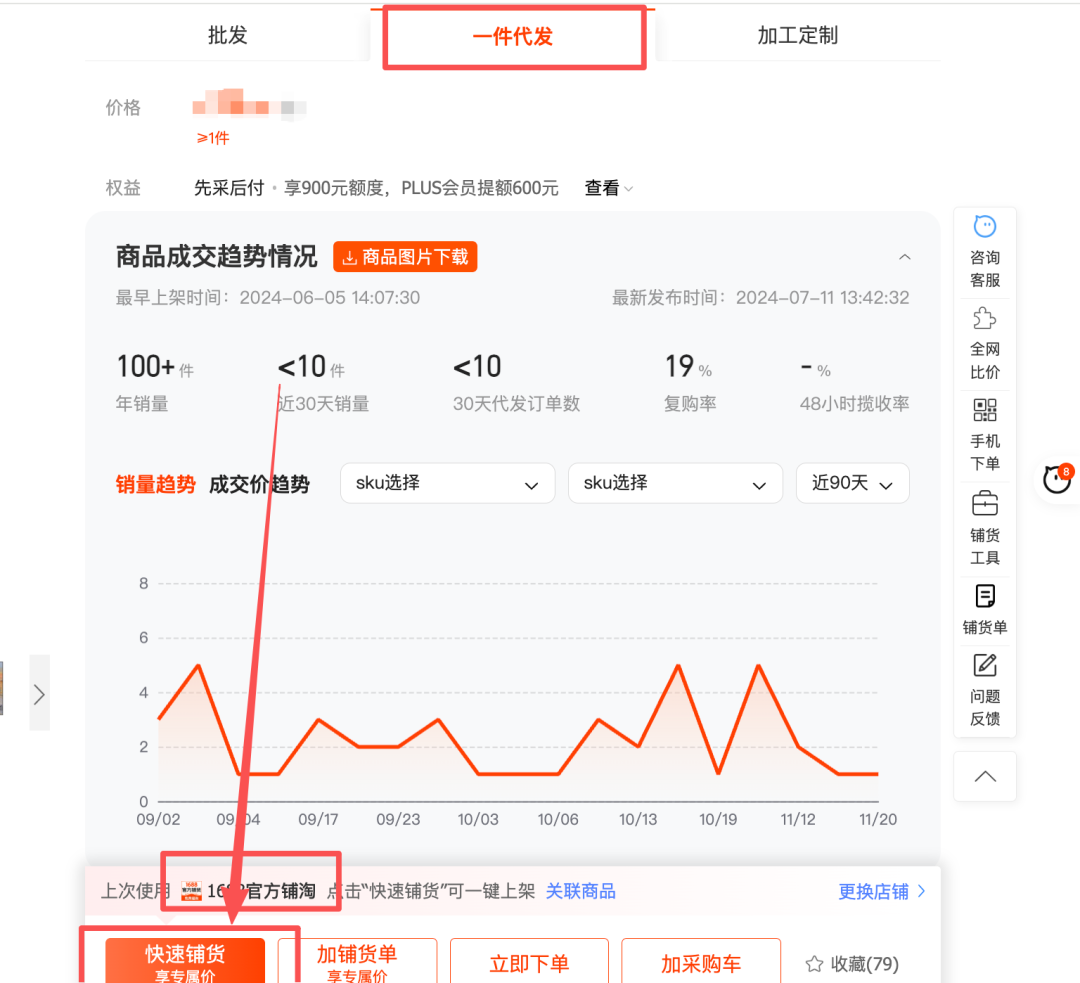Open the 近90天 date range dropdown
The width and height of the screenshot is (1080, 983).
click(852, 483)
